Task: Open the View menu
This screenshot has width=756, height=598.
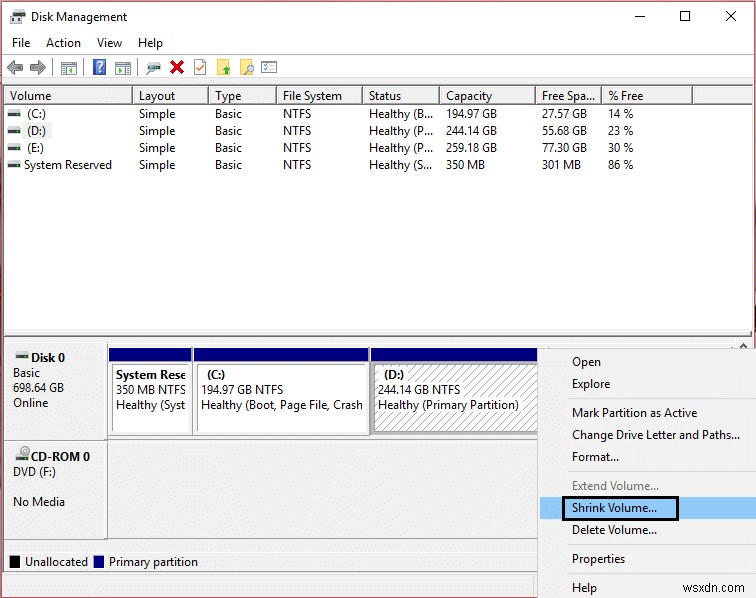Action: (109, 43)
